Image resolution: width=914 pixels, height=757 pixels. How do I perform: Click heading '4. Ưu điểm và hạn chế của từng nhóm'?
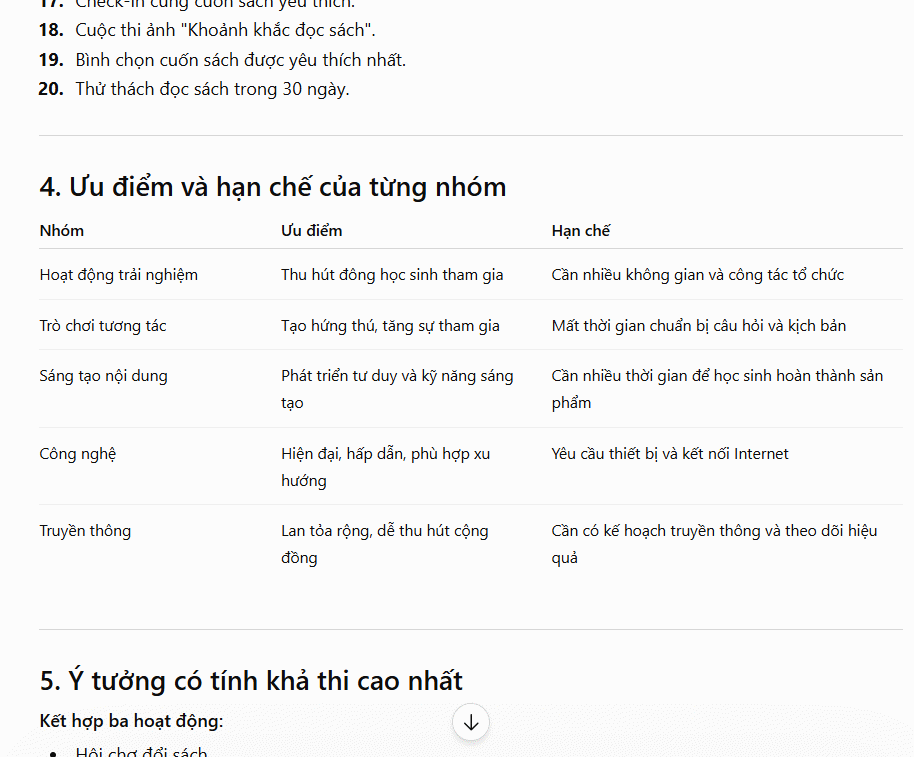[x=273, y=186]
